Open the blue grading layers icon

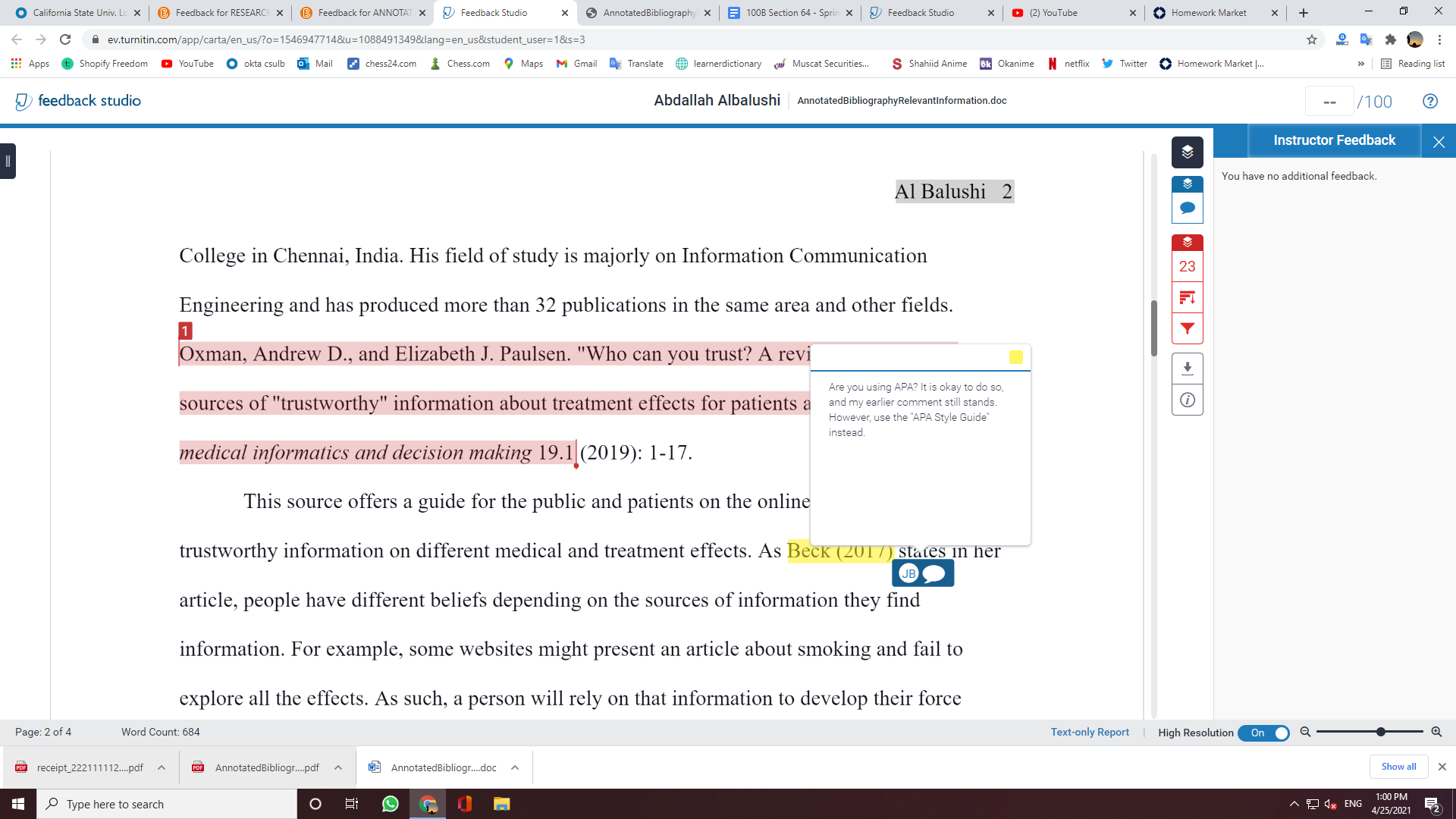tap(1187, 184)
